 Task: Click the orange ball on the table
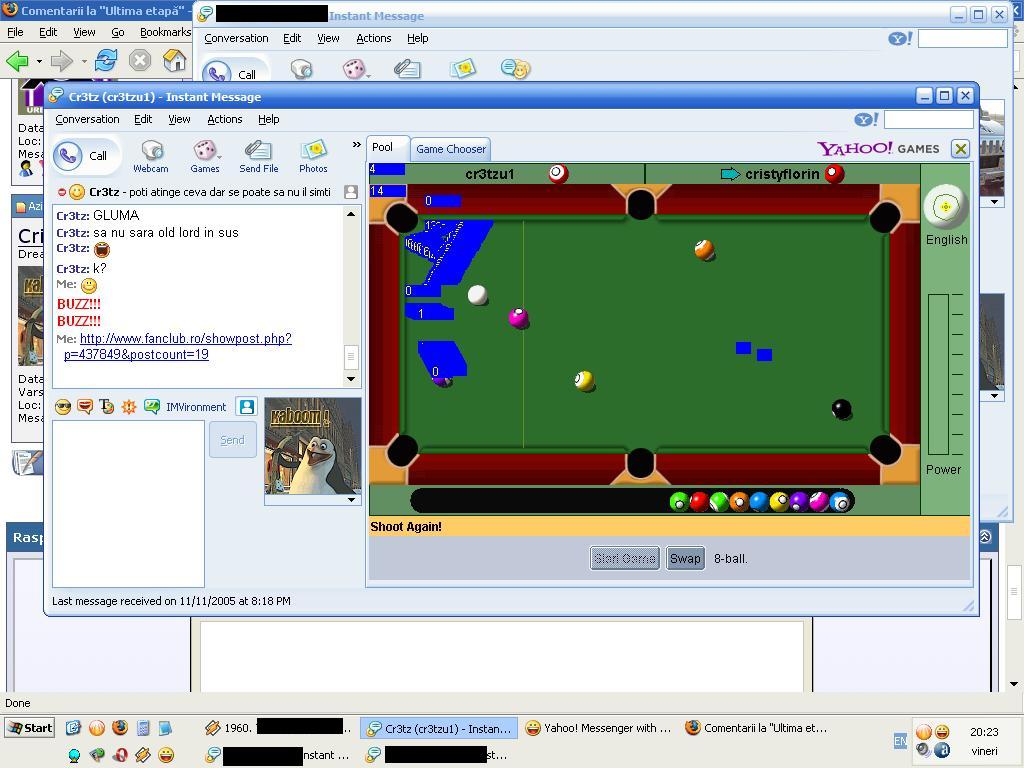tap(704, 249)
